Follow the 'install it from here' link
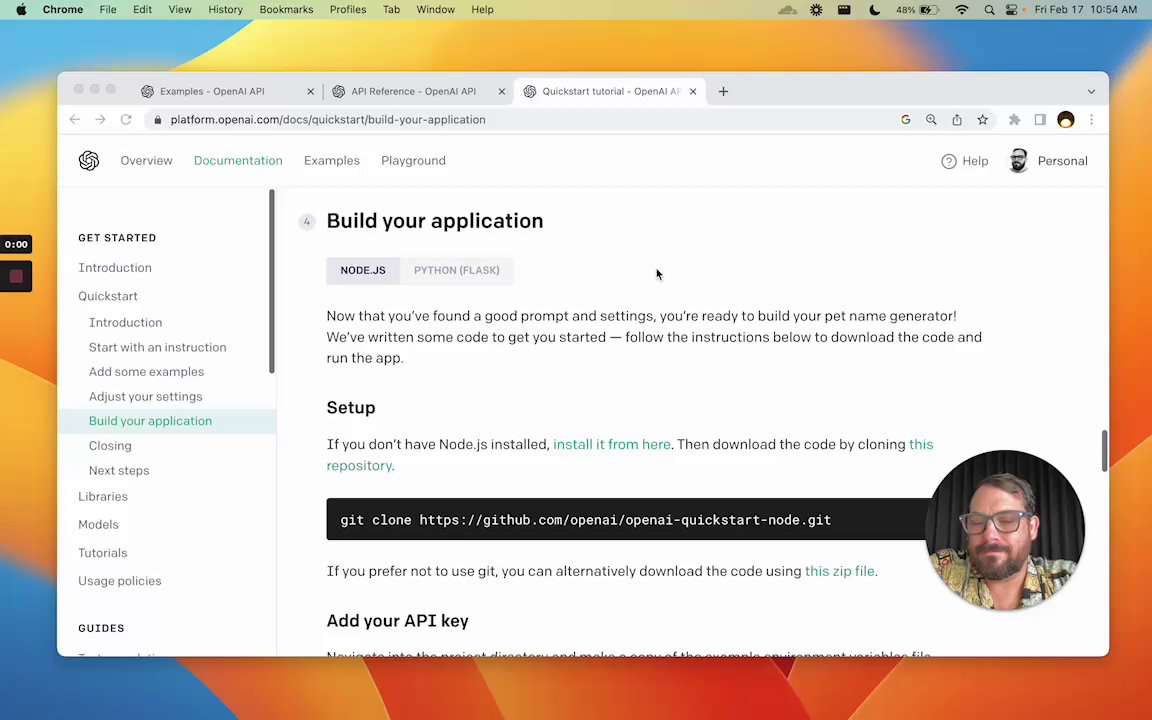The width and height of the screenshot is (1152, 720). [611, 444]
